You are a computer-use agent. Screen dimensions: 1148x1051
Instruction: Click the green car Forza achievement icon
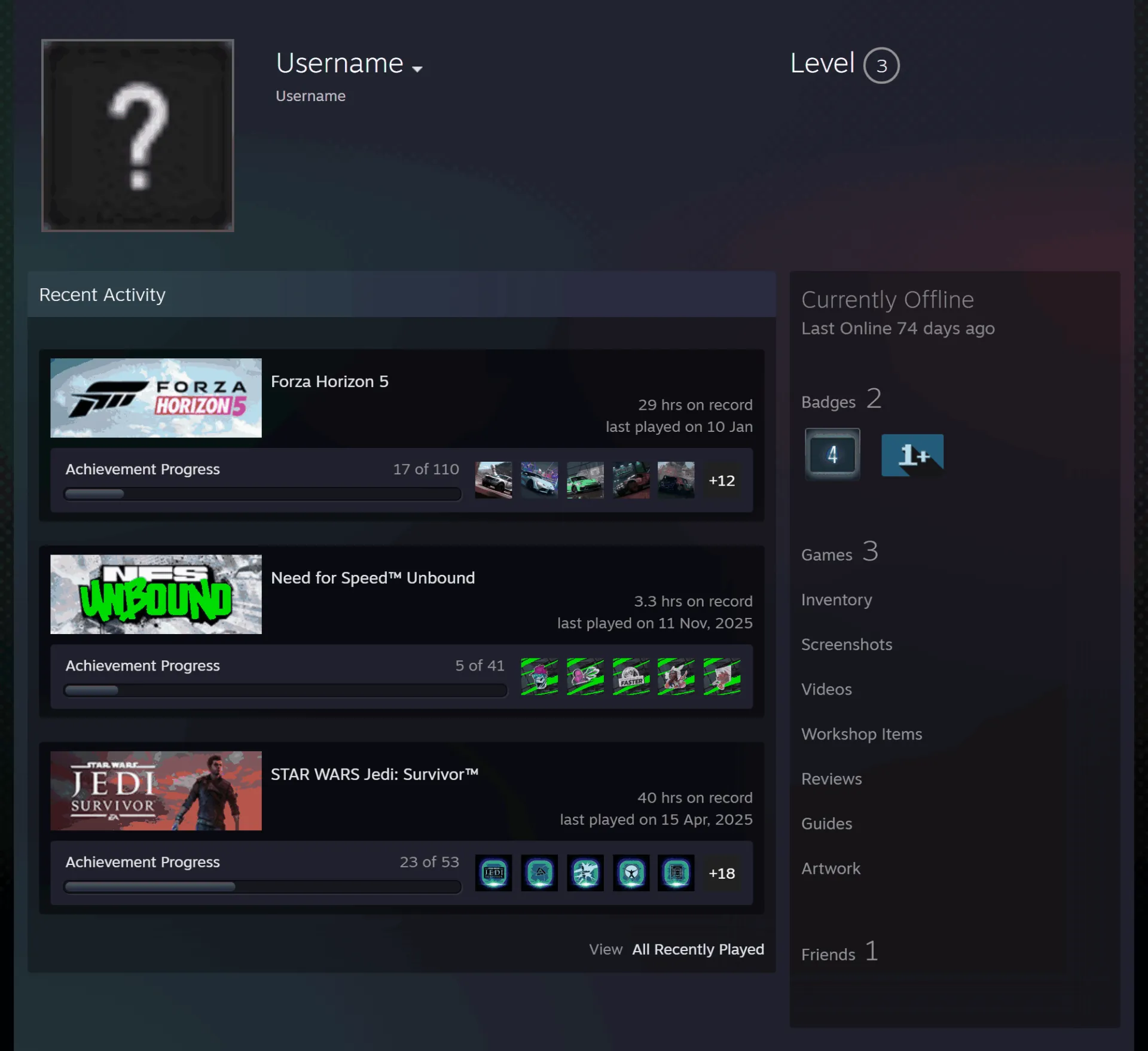[585, 480]
